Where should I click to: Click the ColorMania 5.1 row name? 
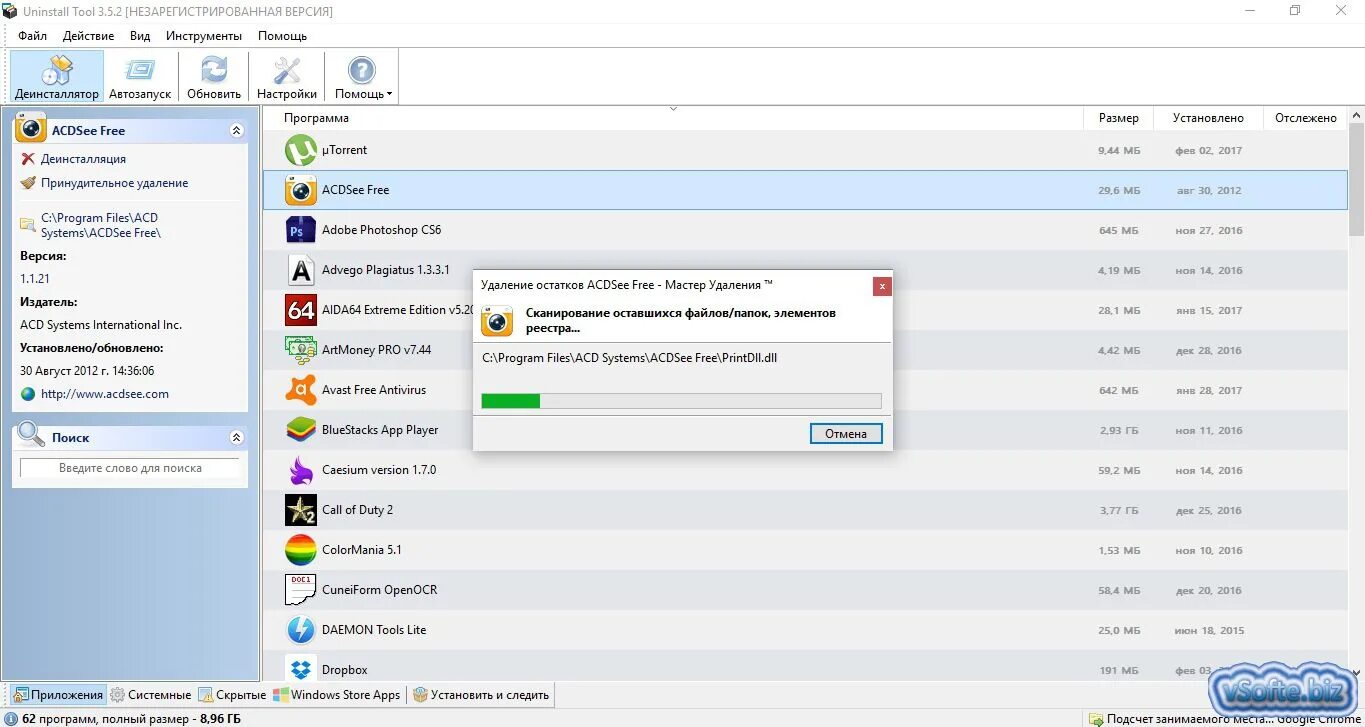[x=362, y=550]
